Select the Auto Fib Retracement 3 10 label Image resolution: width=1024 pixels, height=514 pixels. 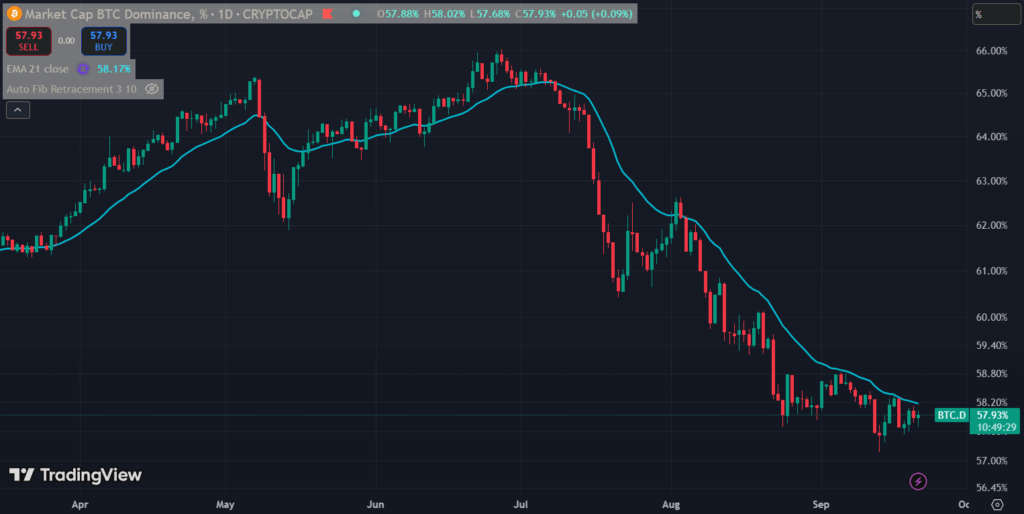72,89
